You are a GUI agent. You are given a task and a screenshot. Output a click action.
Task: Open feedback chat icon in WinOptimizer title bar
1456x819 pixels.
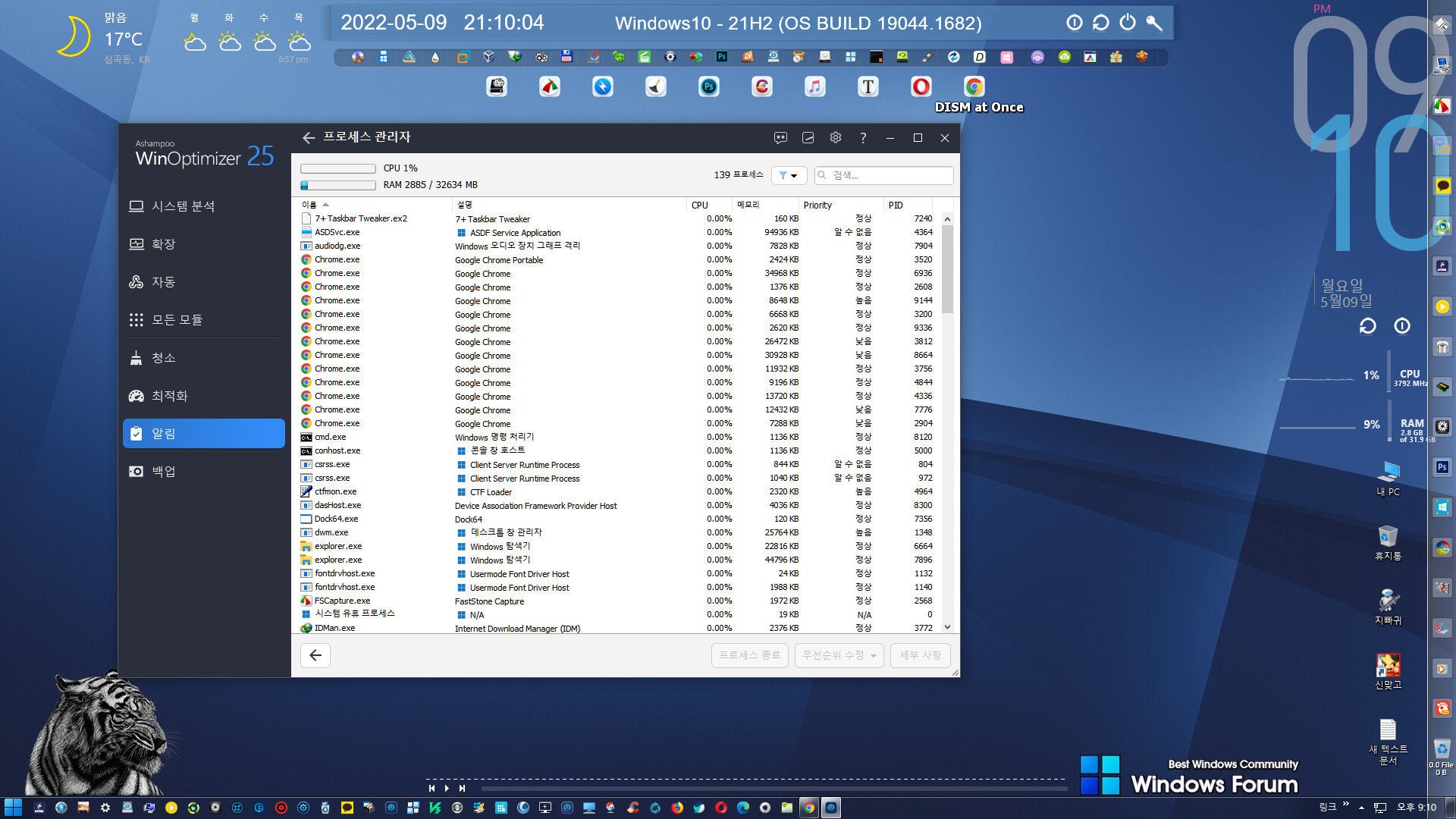pyautogui.click(x=780, y=137)
